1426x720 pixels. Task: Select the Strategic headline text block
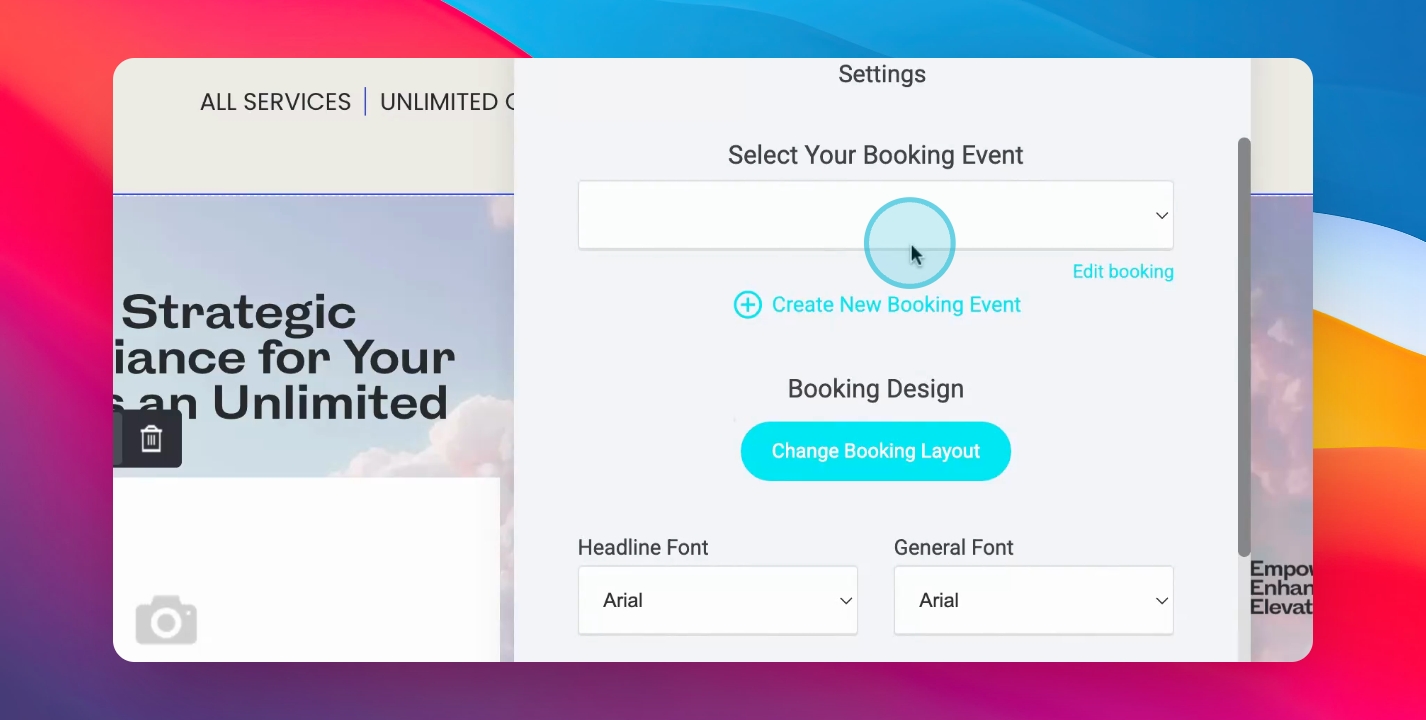285,358
